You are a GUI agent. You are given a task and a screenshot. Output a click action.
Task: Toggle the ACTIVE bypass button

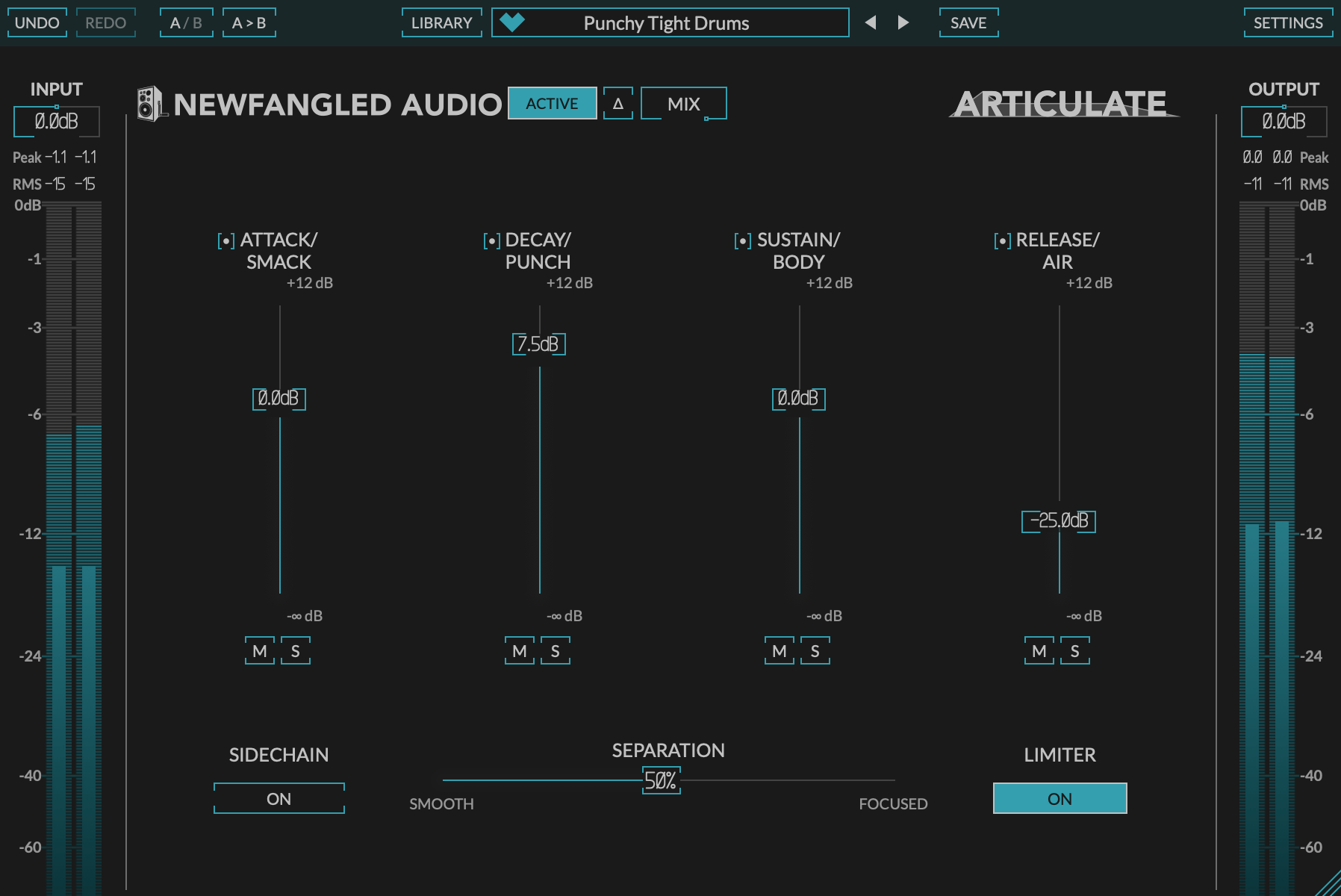(553, 103)
